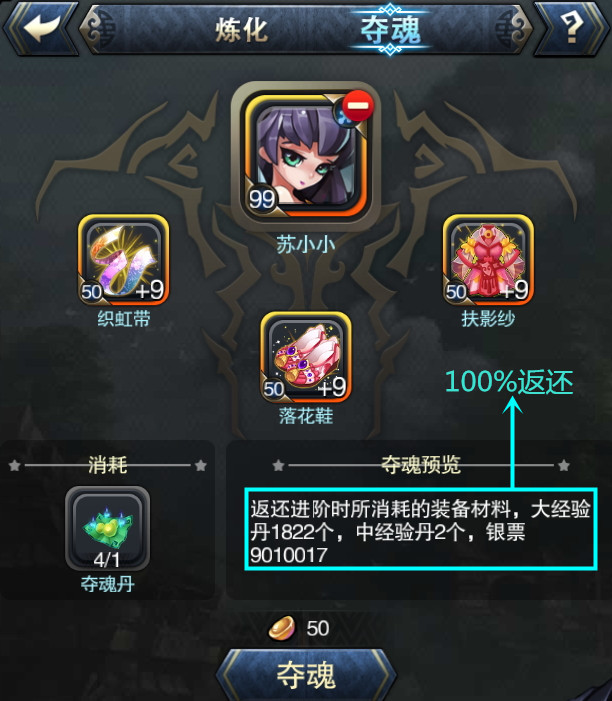Viewport: 612px width, 701px height.
Task: Open the question mark help icon
Action: pyautogui.click(x=572, y=28)
